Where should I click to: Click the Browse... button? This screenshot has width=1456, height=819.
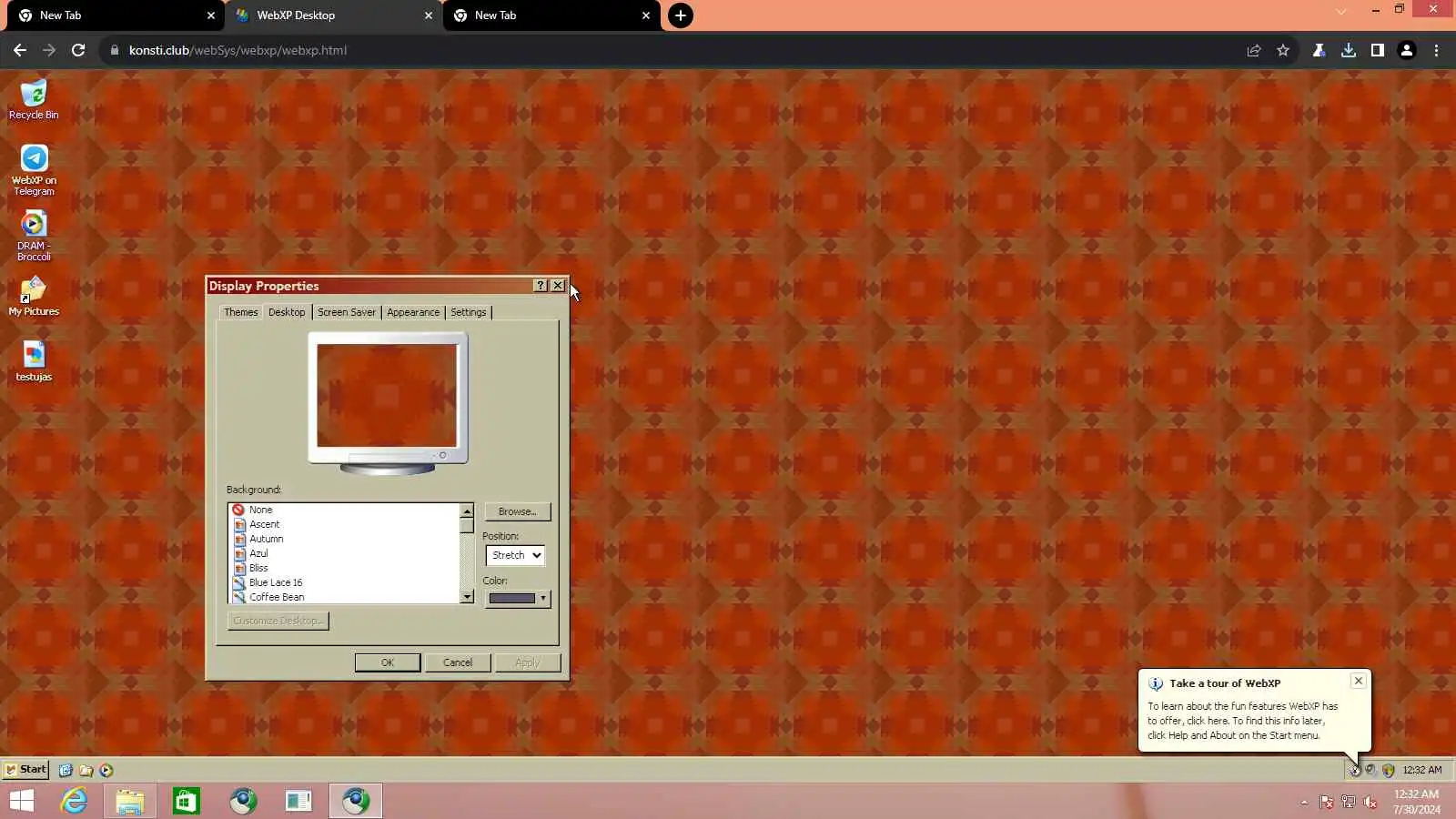[x=518, y=511]
